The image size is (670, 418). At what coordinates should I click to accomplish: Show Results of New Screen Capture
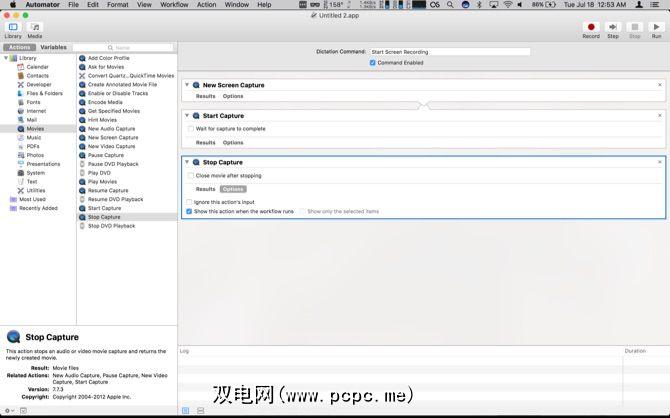(x=206, y=96)
